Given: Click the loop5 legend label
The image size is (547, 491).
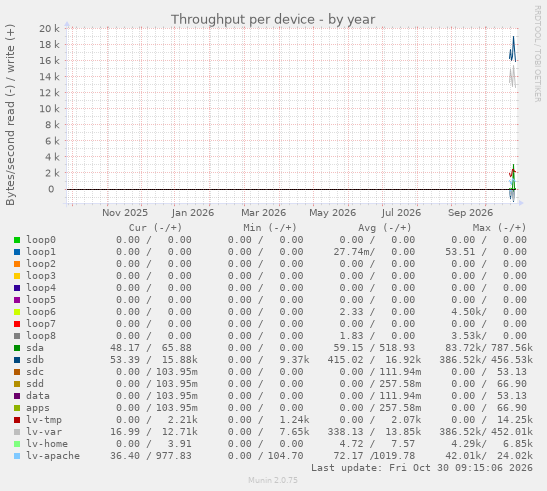Looking at the screenshot, I should coord(41,300).
